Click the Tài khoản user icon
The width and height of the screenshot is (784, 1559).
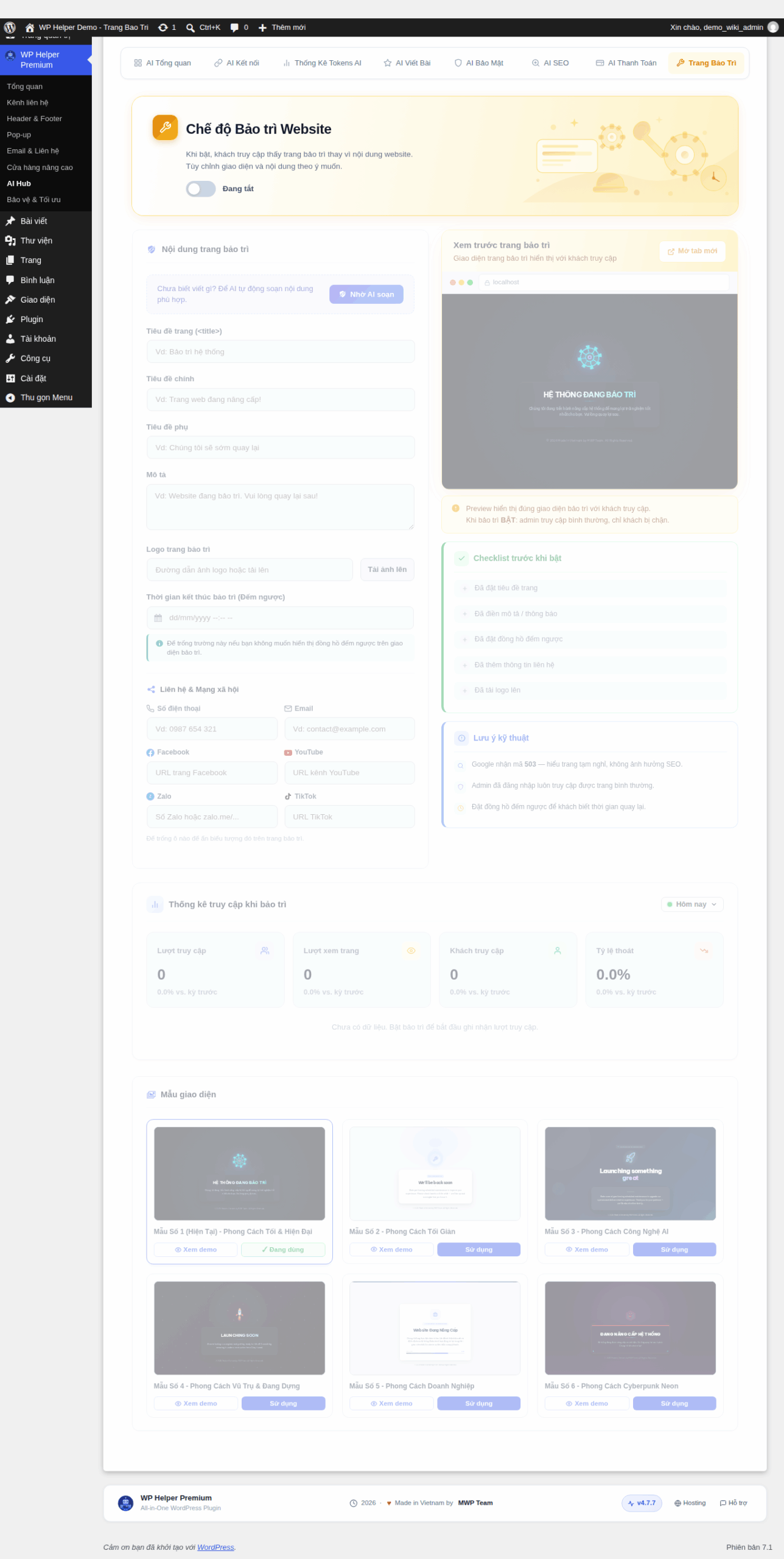pyautogui.click(x=10, y=339)
